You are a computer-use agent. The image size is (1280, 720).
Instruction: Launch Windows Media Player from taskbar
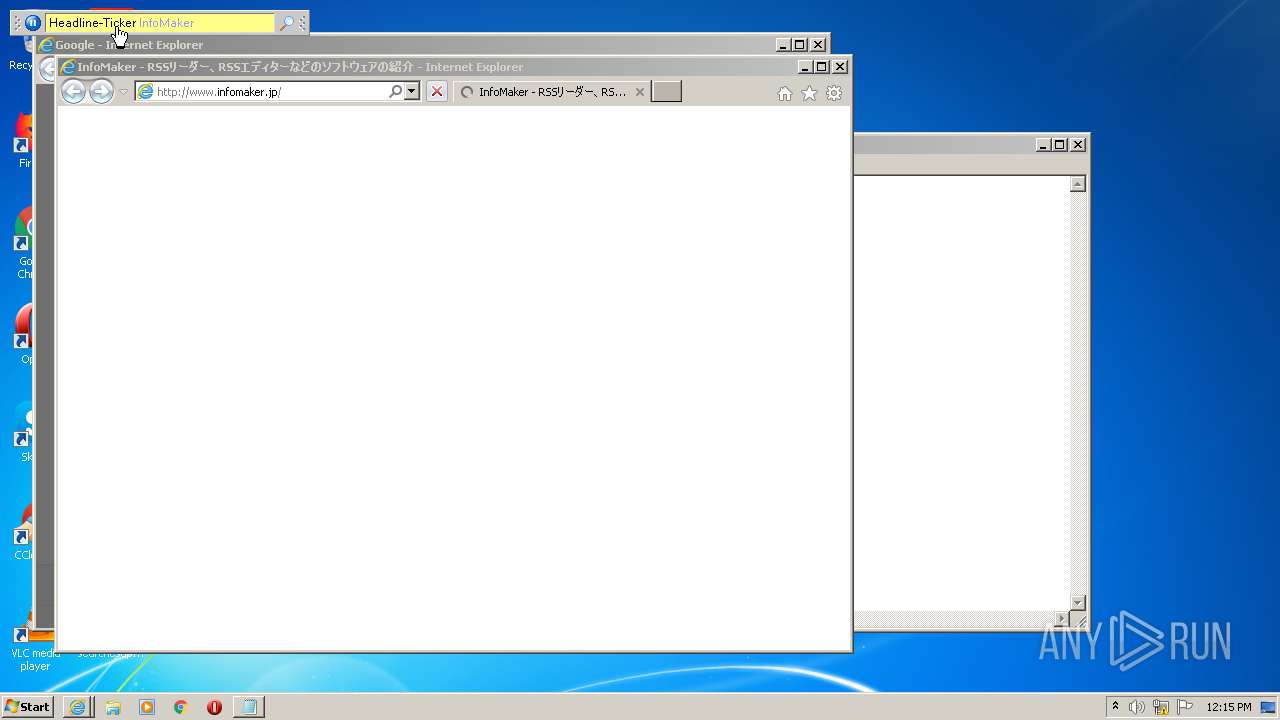pyautogui.click(x=147, y=707)
